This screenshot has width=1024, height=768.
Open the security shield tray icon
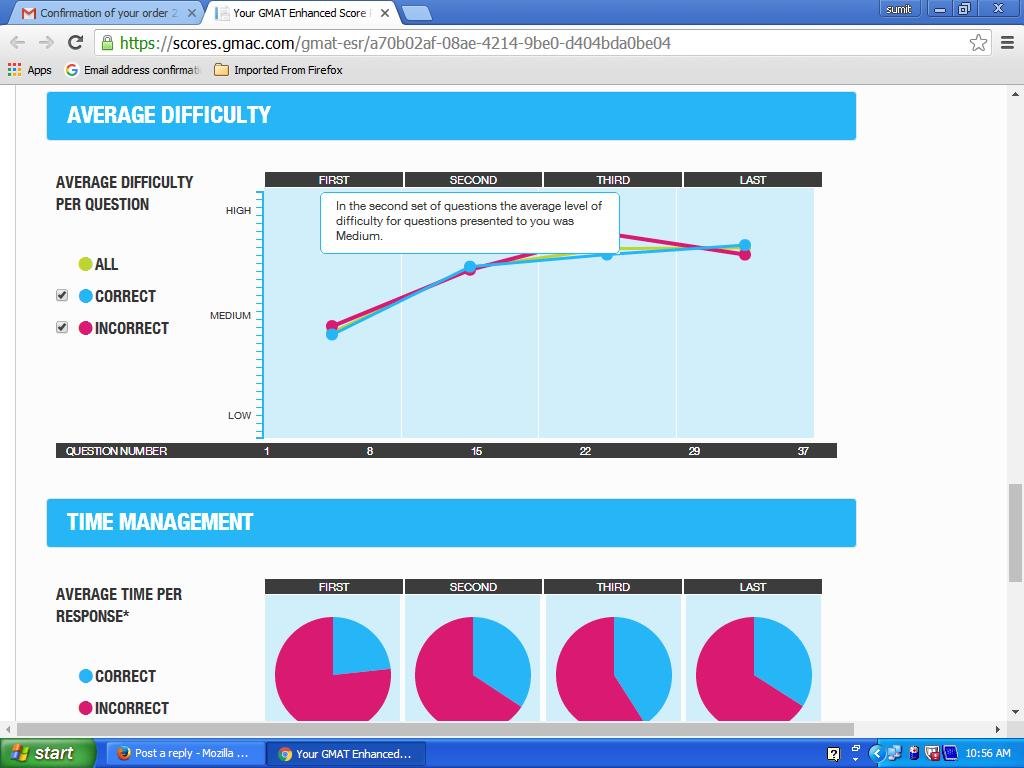click(x=932, y=753)
